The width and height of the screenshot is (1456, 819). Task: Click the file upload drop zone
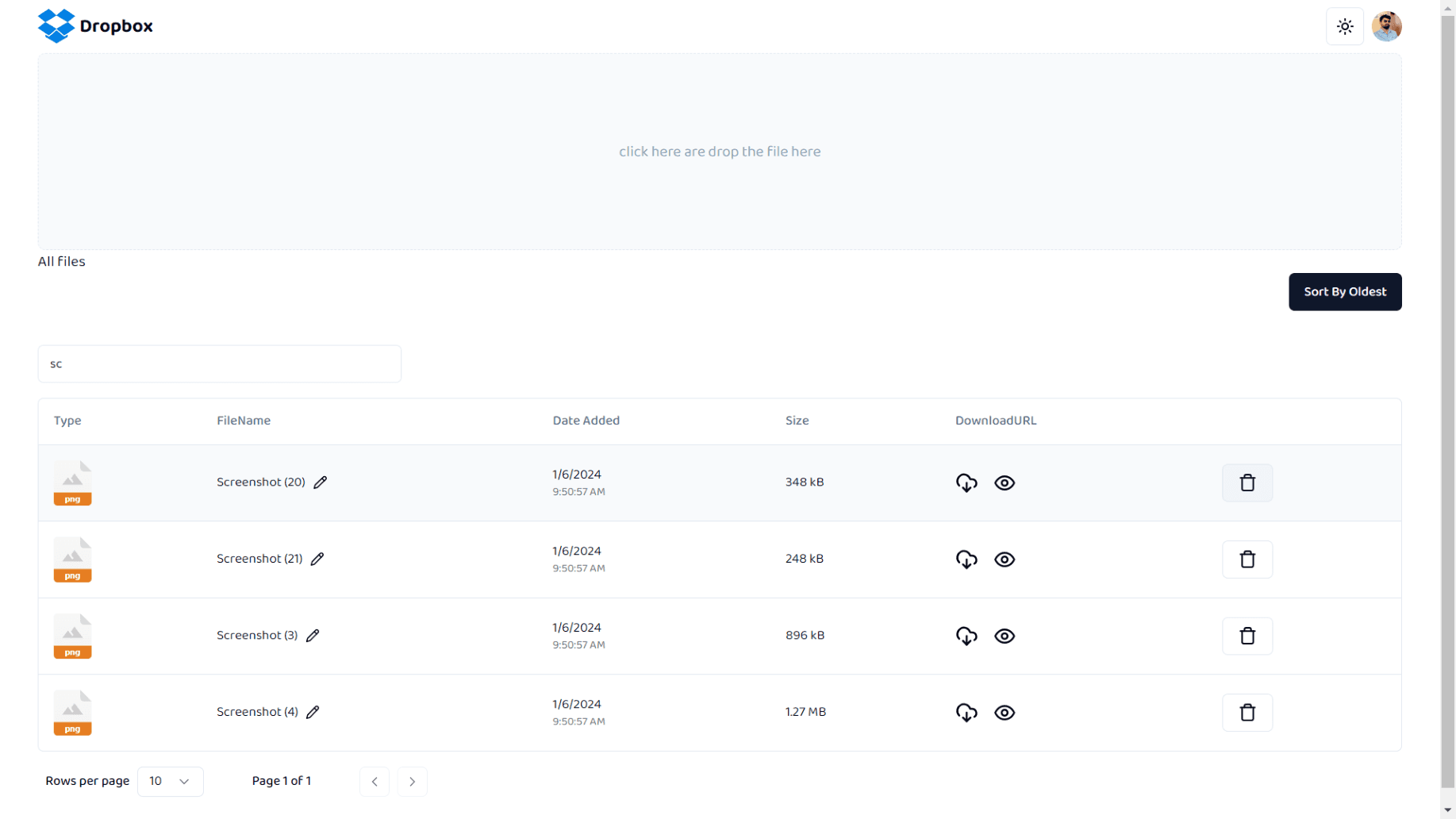click(x=719, y=151)
